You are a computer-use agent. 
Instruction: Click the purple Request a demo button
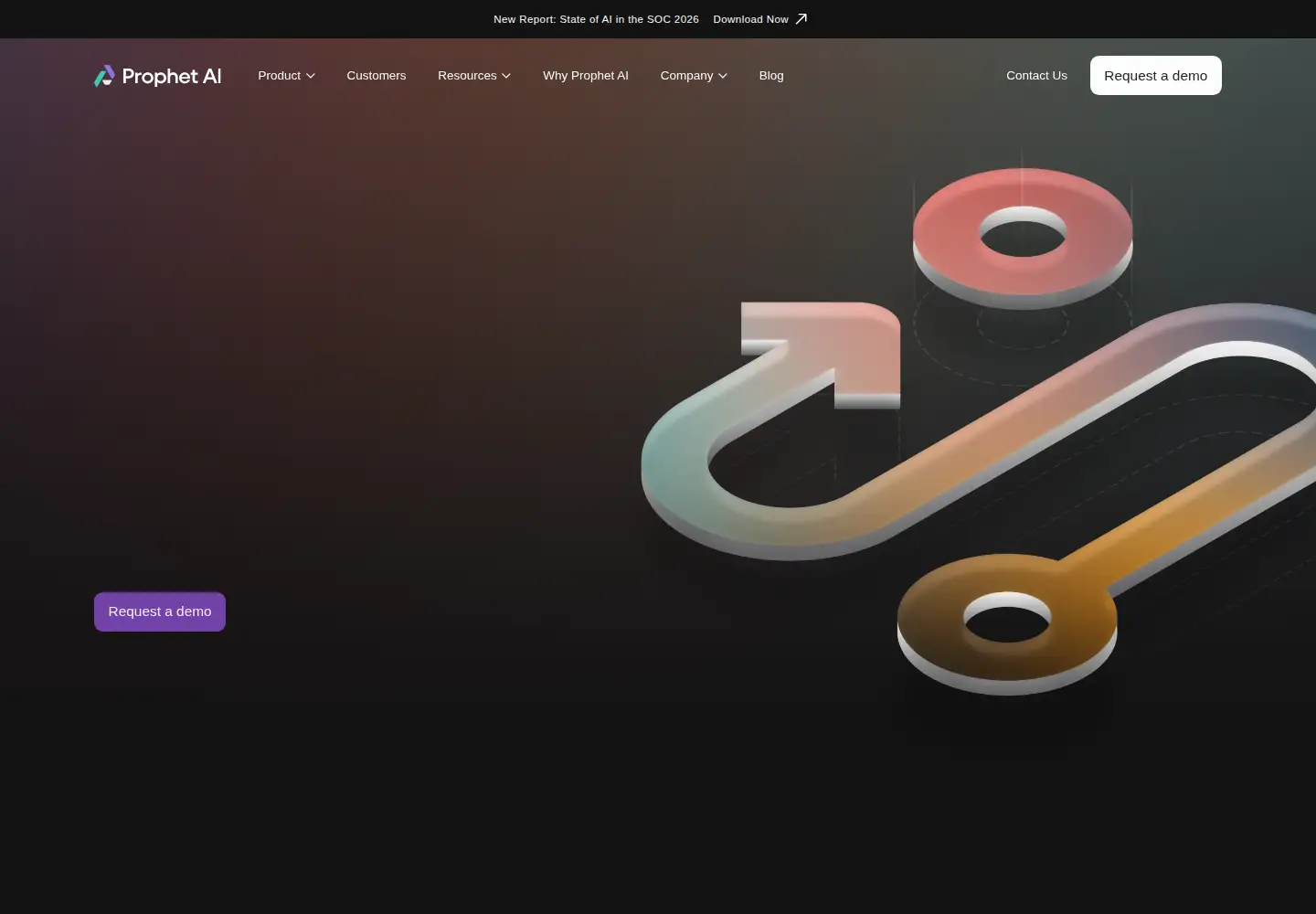click(160, 611)
